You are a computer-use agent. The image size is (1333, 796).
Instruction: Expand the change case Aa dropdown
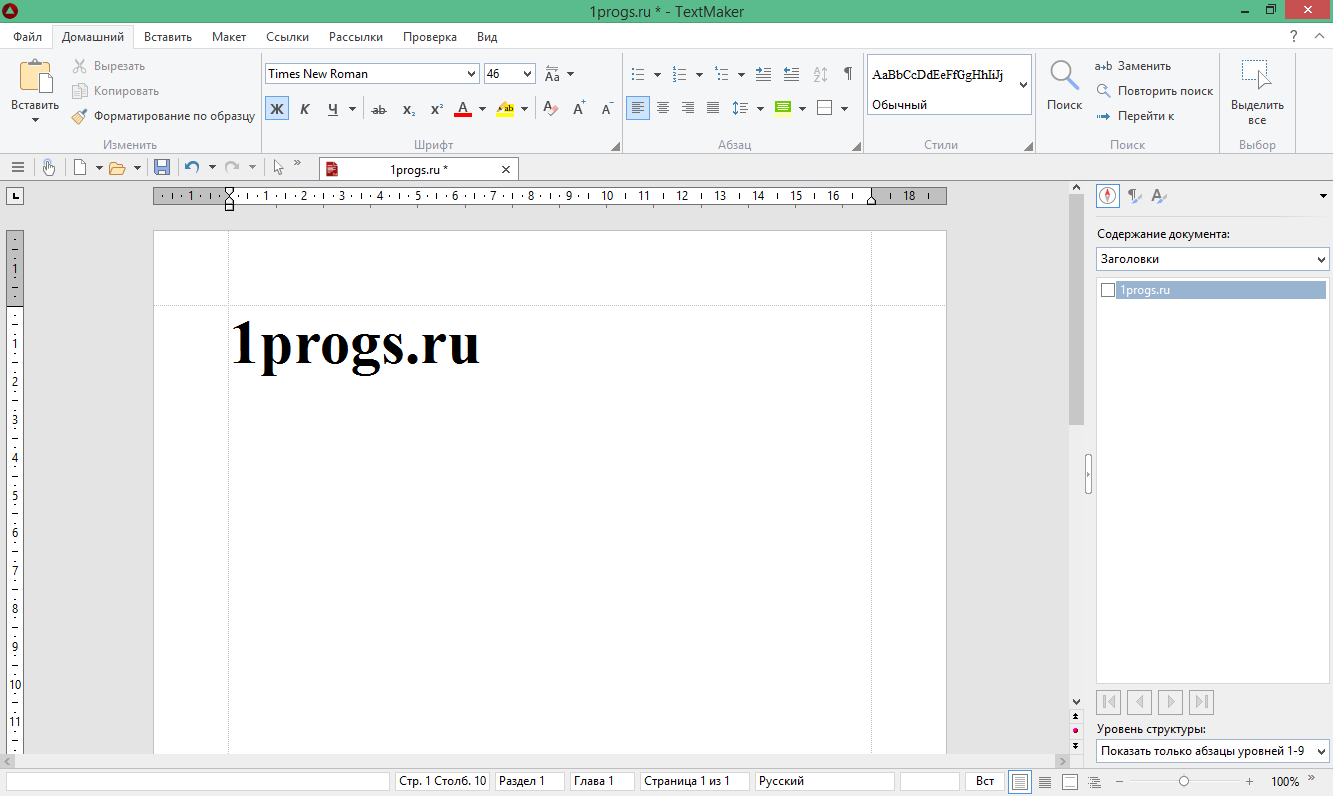pyautogui.click(x=570, y=74)
